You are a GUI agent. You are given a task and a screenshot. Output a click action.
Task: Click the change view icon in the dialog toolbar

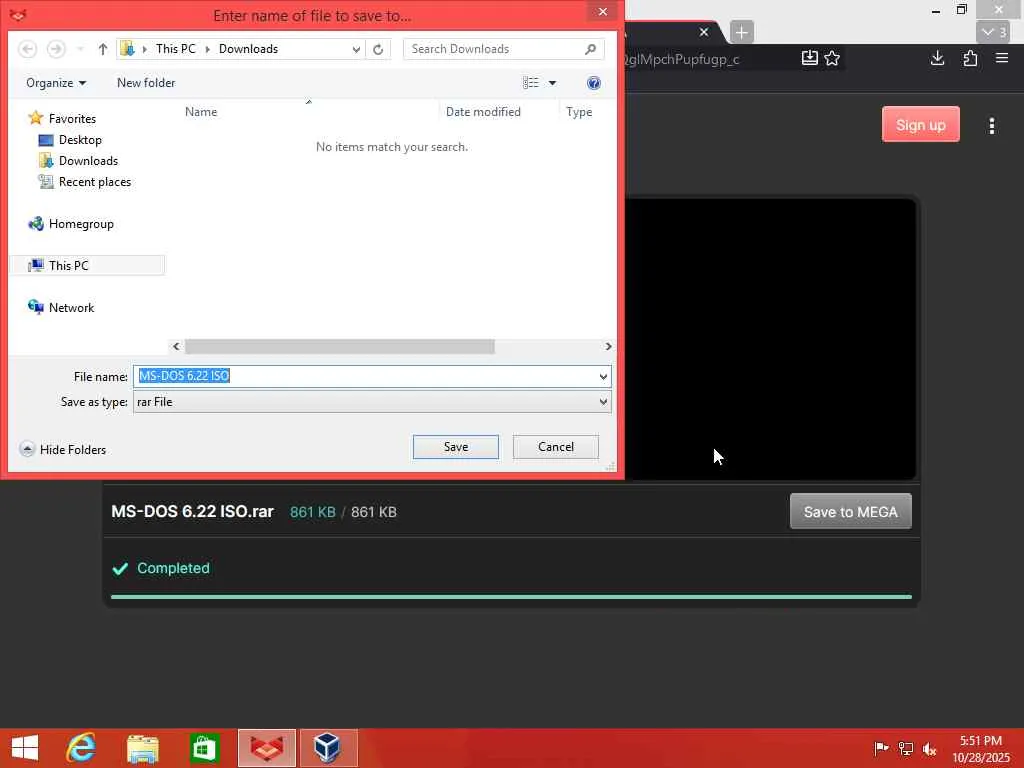[530, 83]
